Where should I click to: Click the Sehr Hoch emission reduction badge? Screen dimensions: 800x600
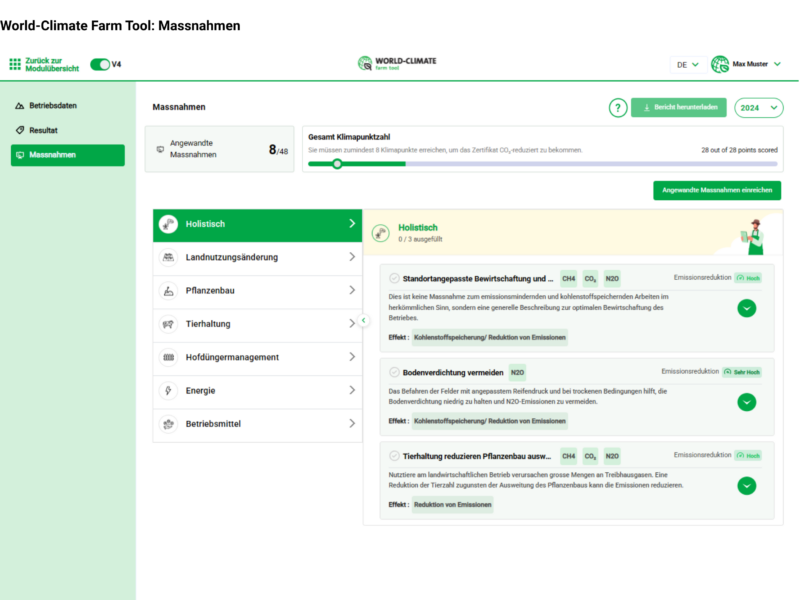(x=742, y=372)
